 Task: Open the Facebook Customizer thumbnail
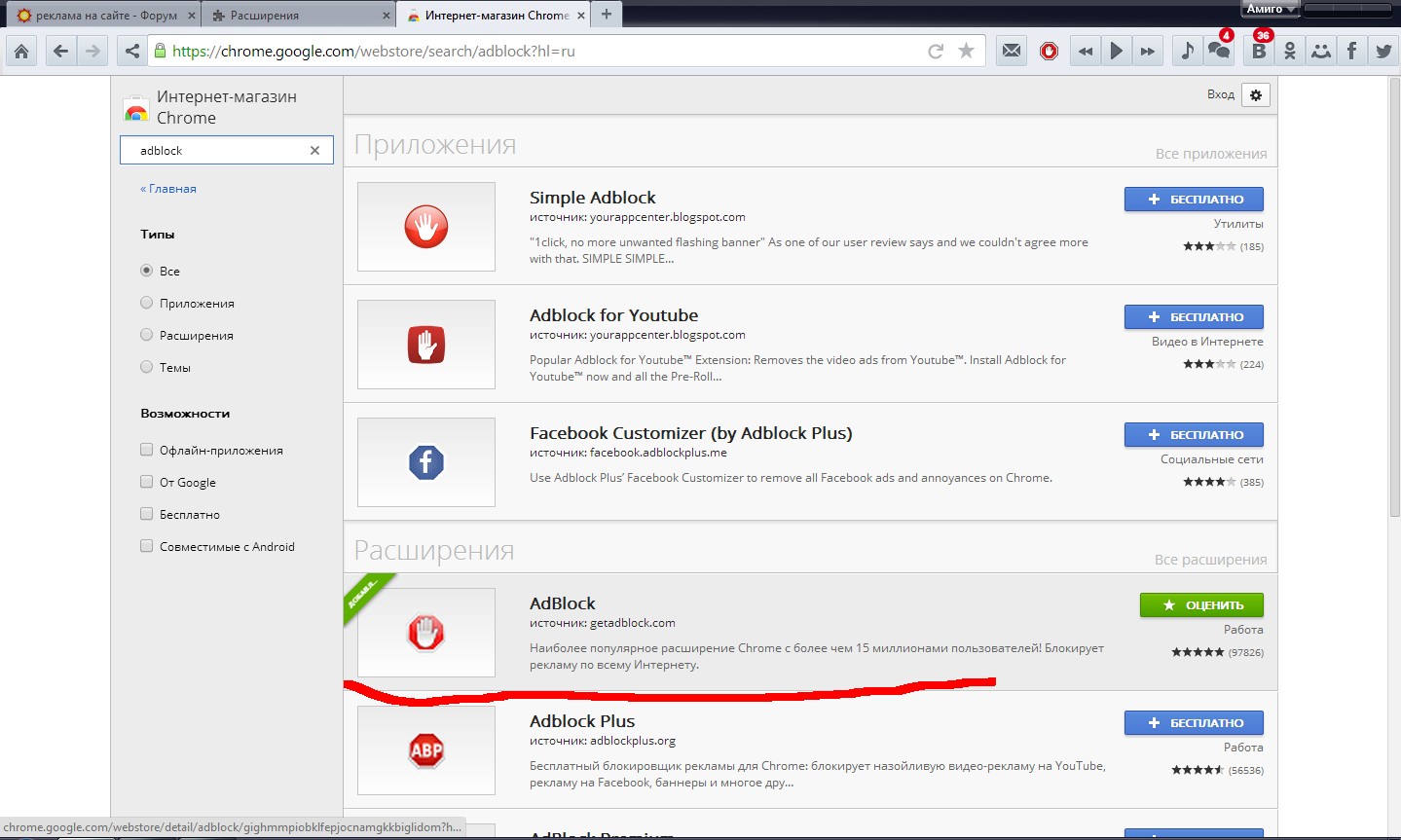(x=426, y=462)
